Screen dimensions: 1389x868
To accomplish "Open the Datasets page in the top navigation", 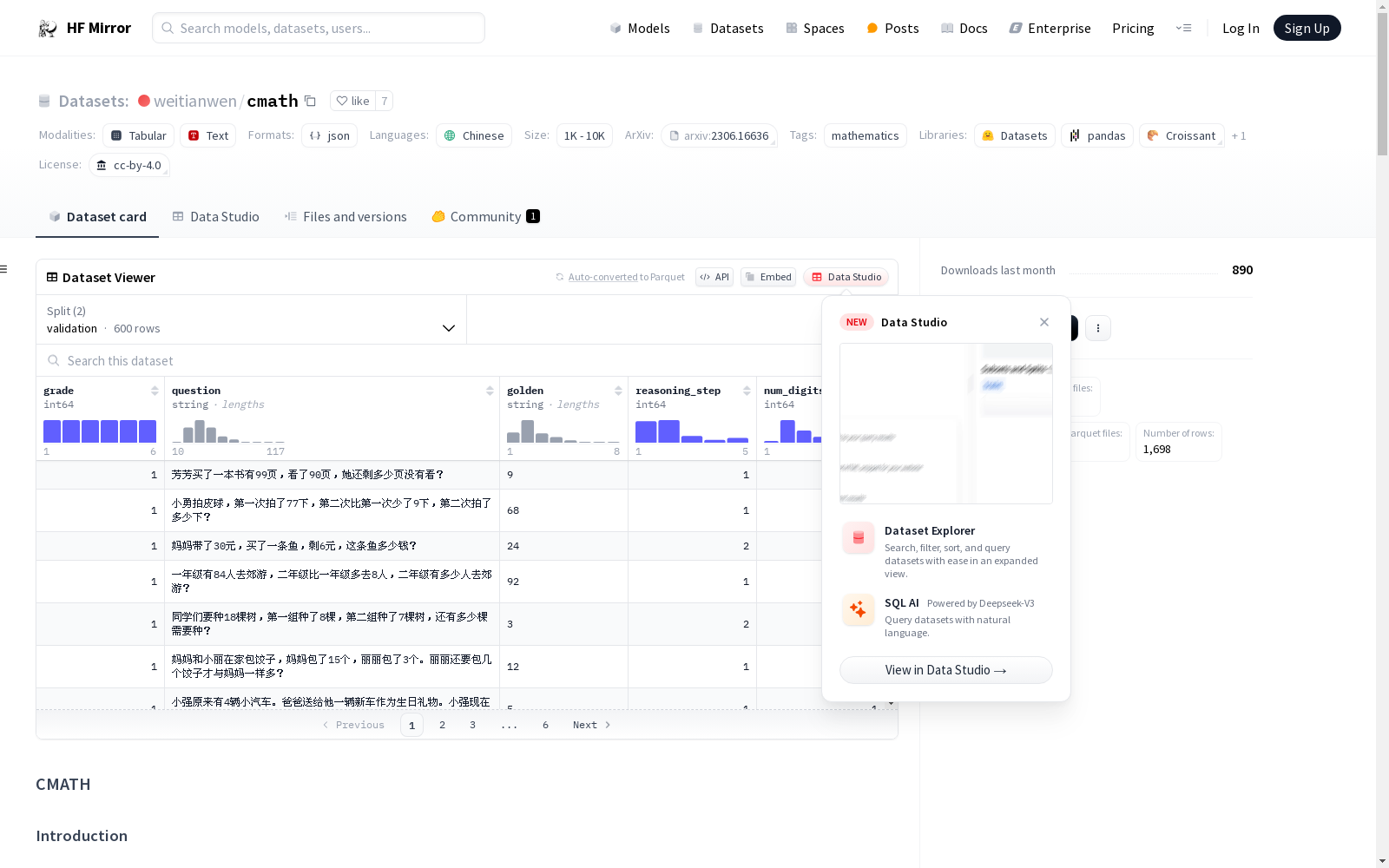I will (727, 28).
